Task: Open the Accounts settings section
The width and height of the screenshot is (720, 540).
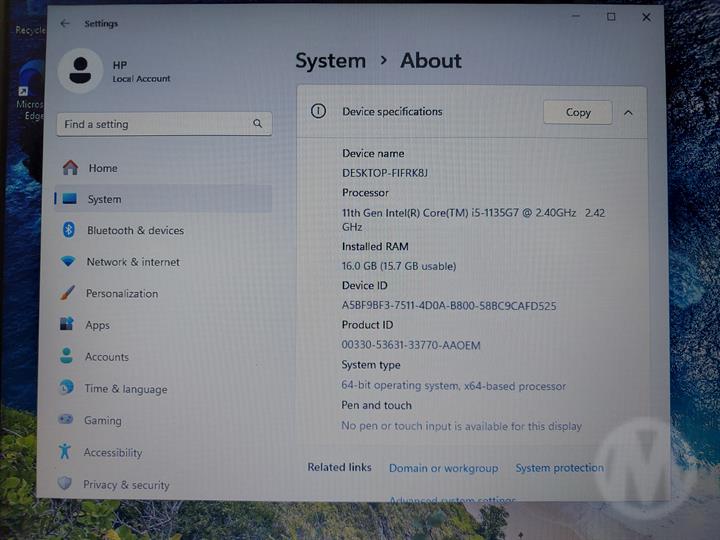Action: 106,357
